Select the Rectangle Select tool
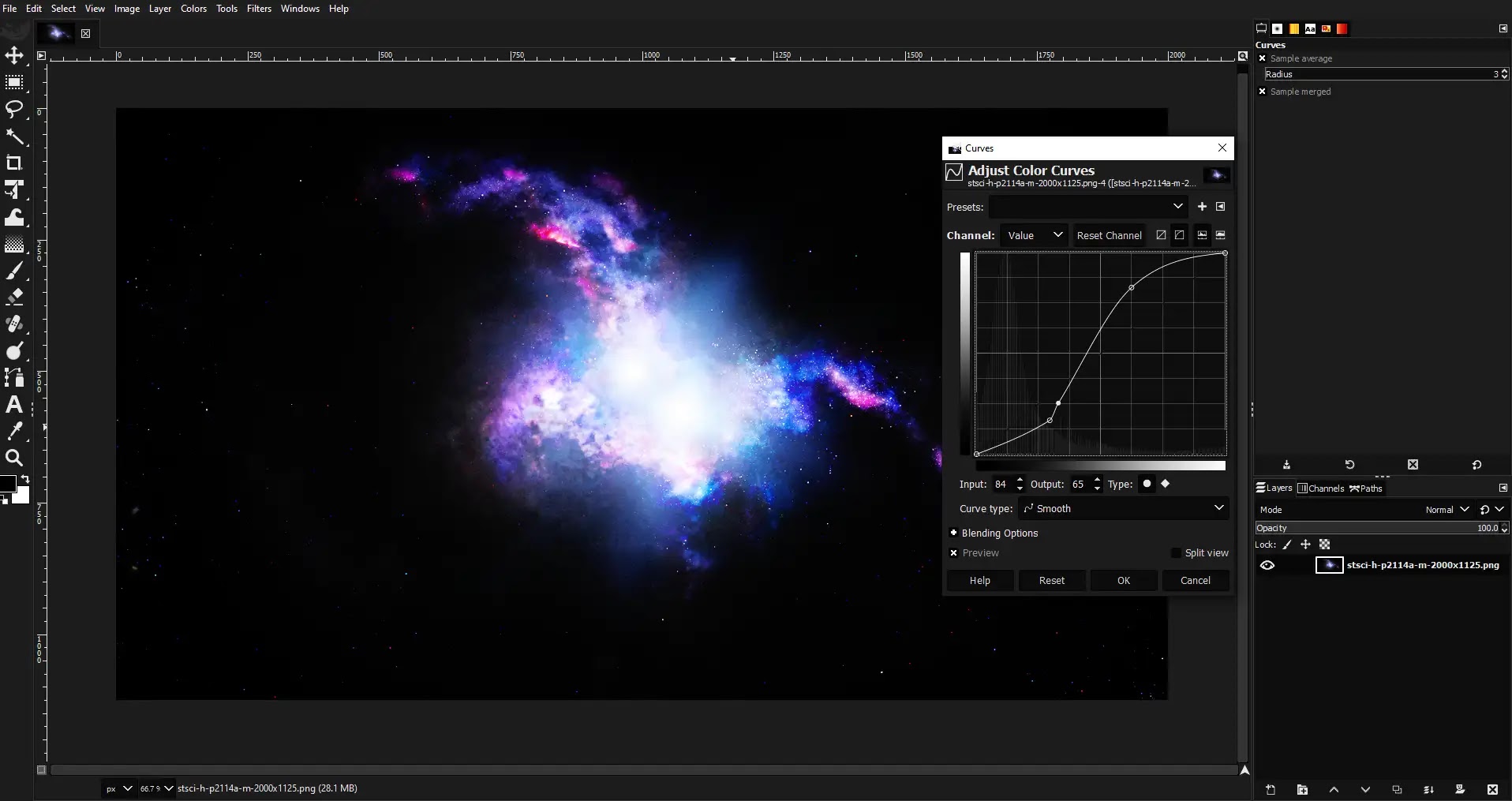 [14, 83]
